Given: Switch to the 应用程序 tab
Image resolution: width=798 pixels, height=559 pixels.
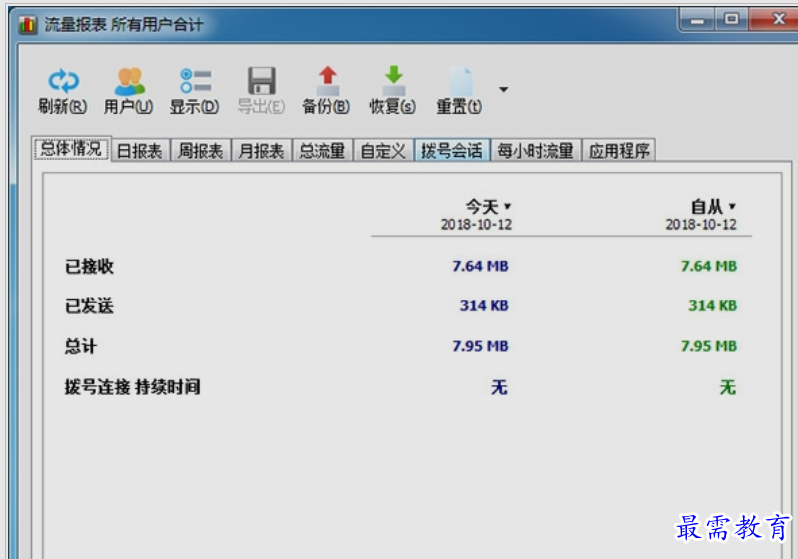Looking at the screenshot, I should click(x=619, y=151).
